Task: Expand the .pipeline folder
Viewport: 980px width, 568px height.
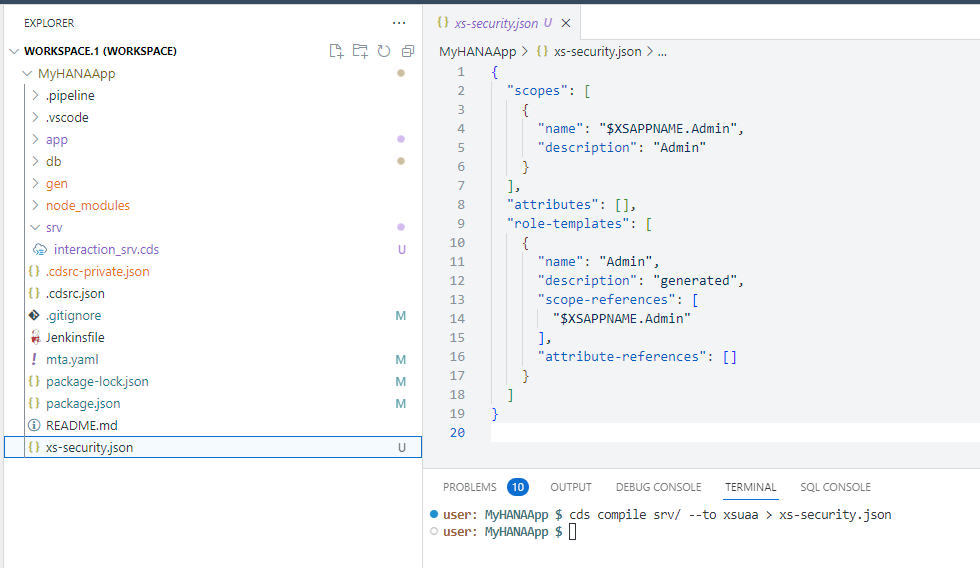Action: (35, 96)
